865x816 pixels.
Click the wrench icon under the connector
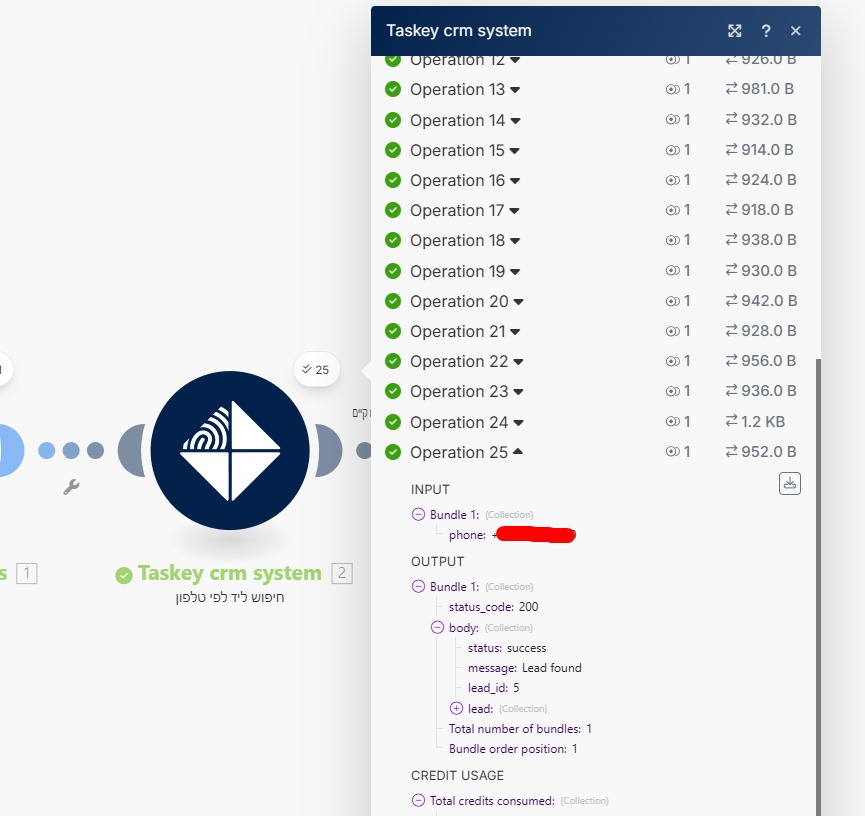tap(71, 488)
